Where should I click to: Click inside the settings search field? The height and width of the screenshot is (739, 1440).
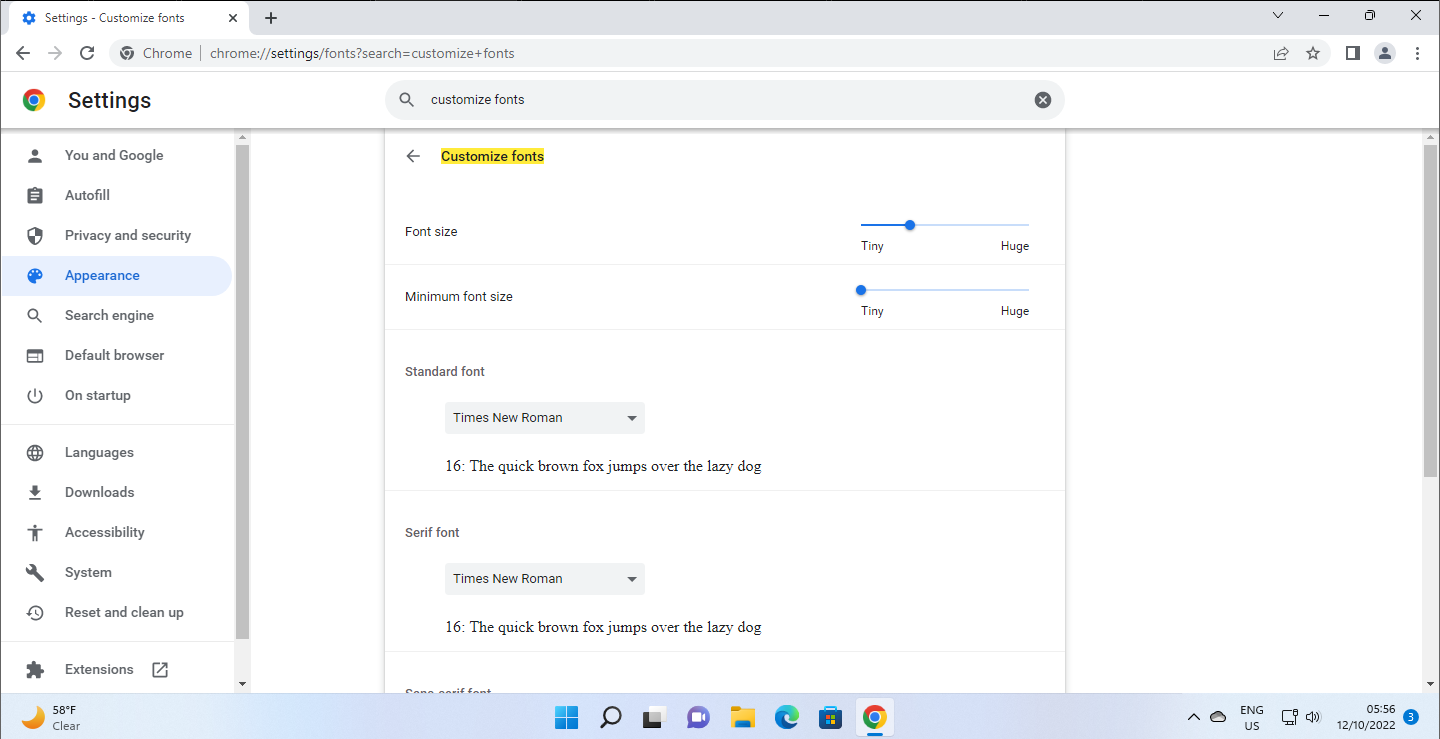700,99
